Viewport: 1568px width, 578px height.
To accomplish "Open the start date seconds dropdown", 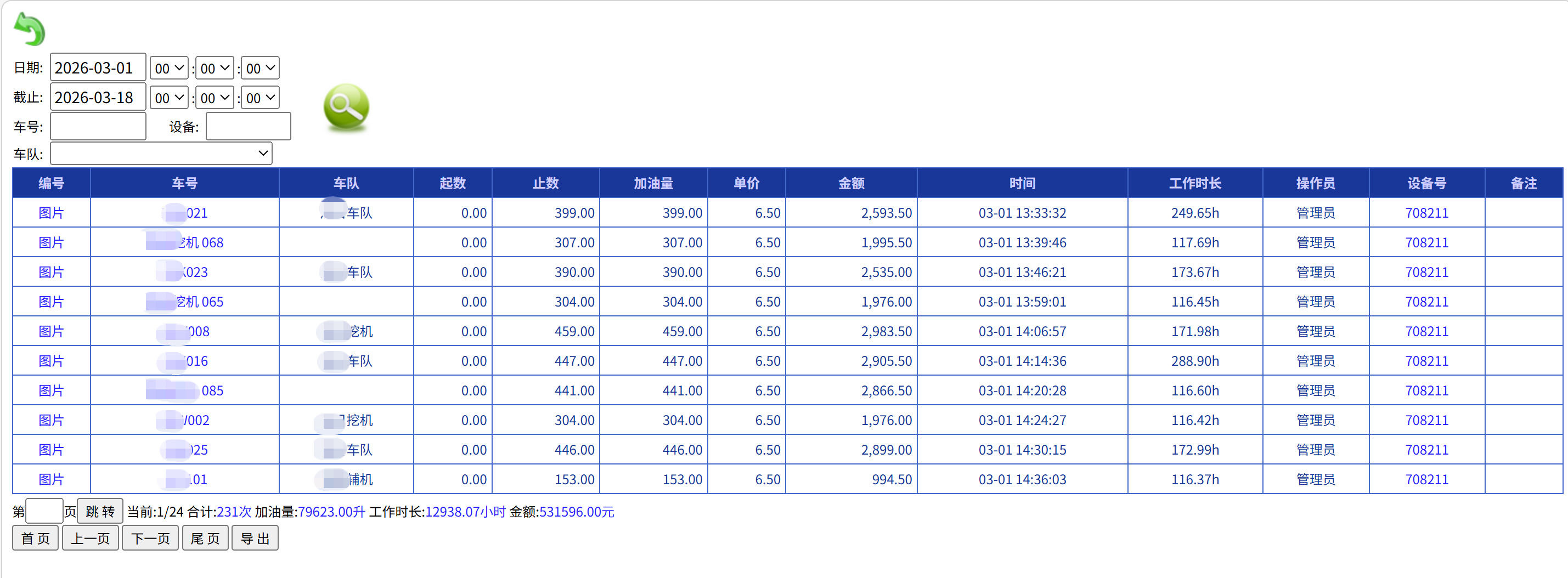I will pyautogui.click(x=260, y=68).
